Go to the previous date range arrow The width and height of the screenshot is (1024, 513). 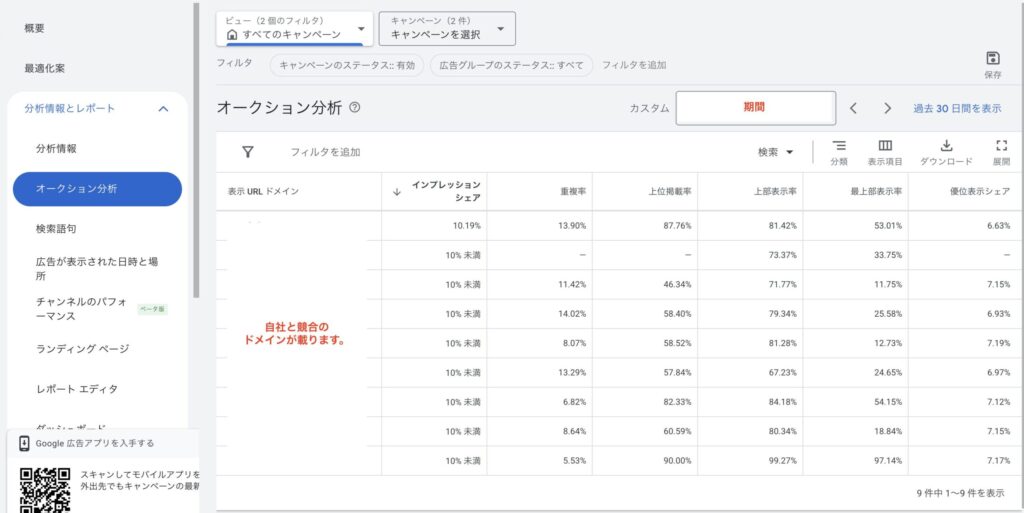[853, 108]
